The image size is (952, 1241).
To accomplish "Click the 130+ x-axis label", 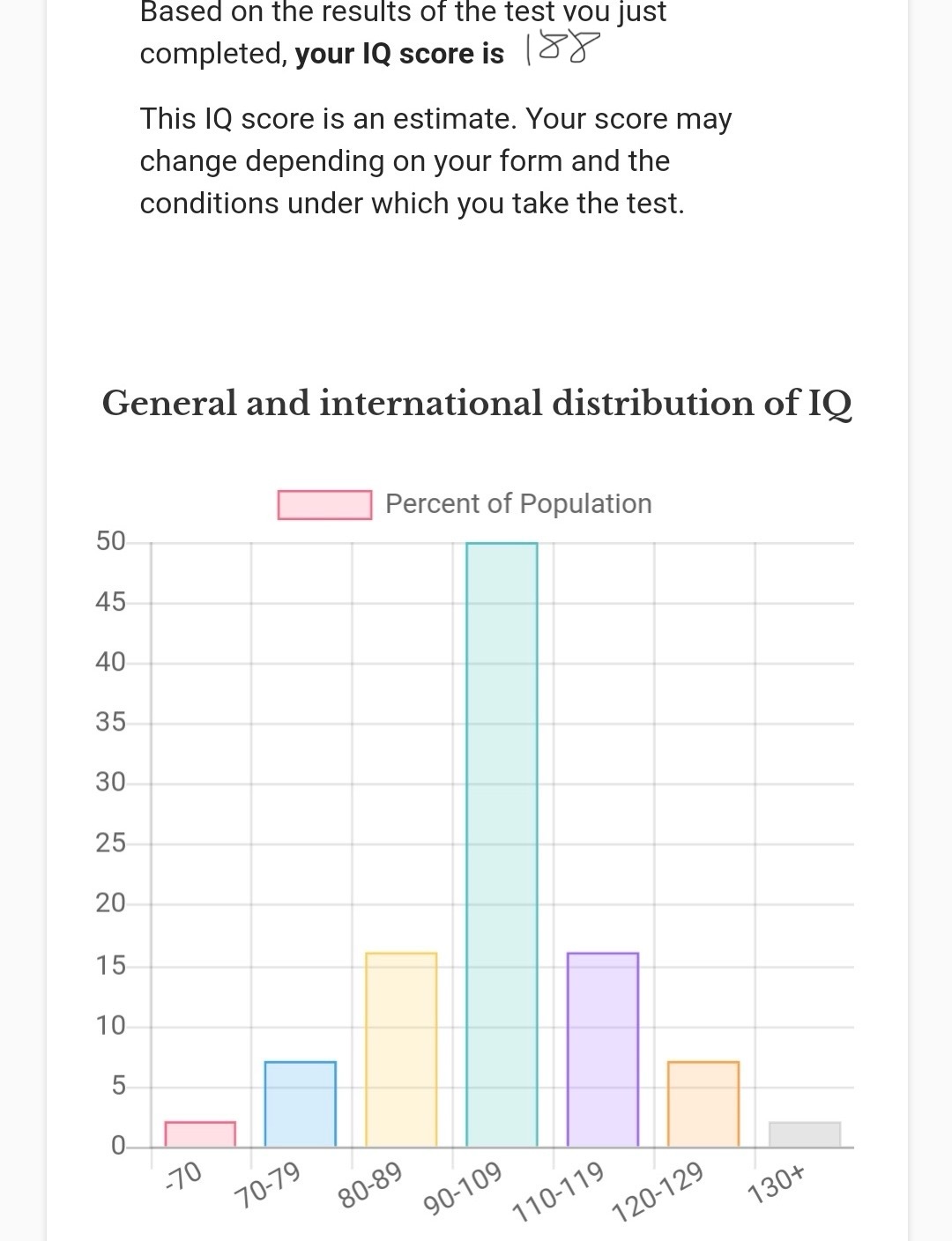I will click(776, 1183).
